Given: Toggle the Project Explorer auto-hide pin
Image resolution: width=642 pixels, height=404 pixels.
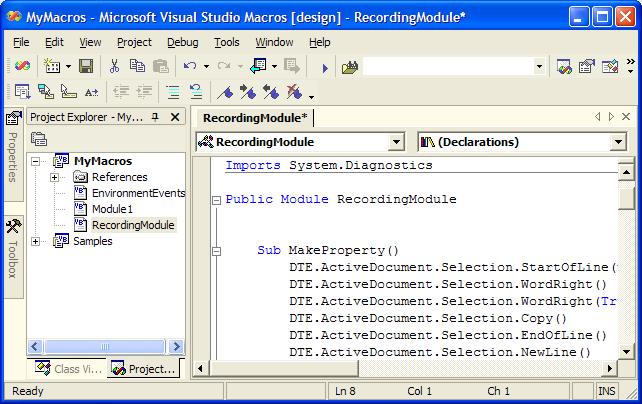Looking at the screenshot, I should (155, 117).
